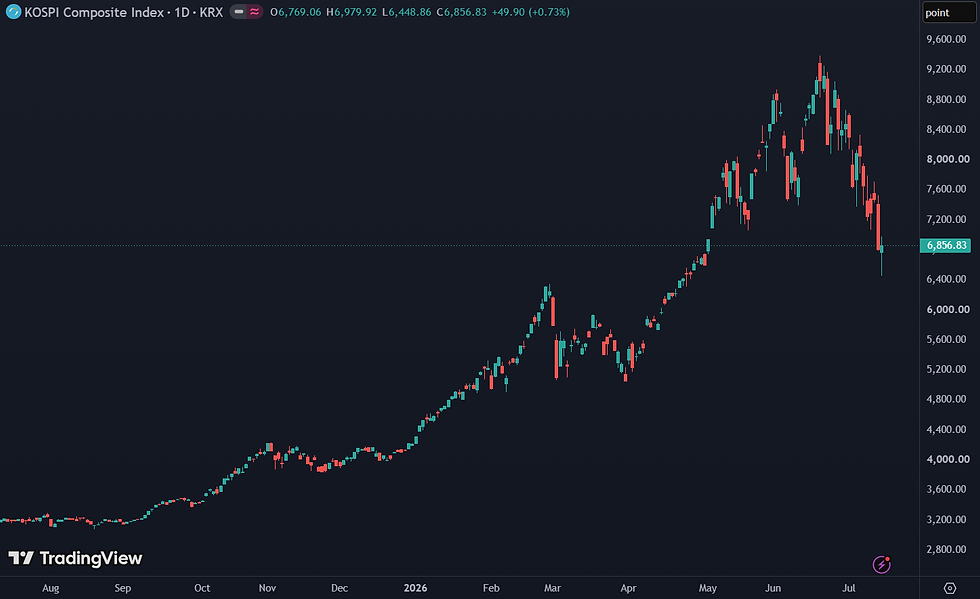Click the 7,600.00 price axis label
The height and width of the screenshot is (599, 980).
(946, 189)
